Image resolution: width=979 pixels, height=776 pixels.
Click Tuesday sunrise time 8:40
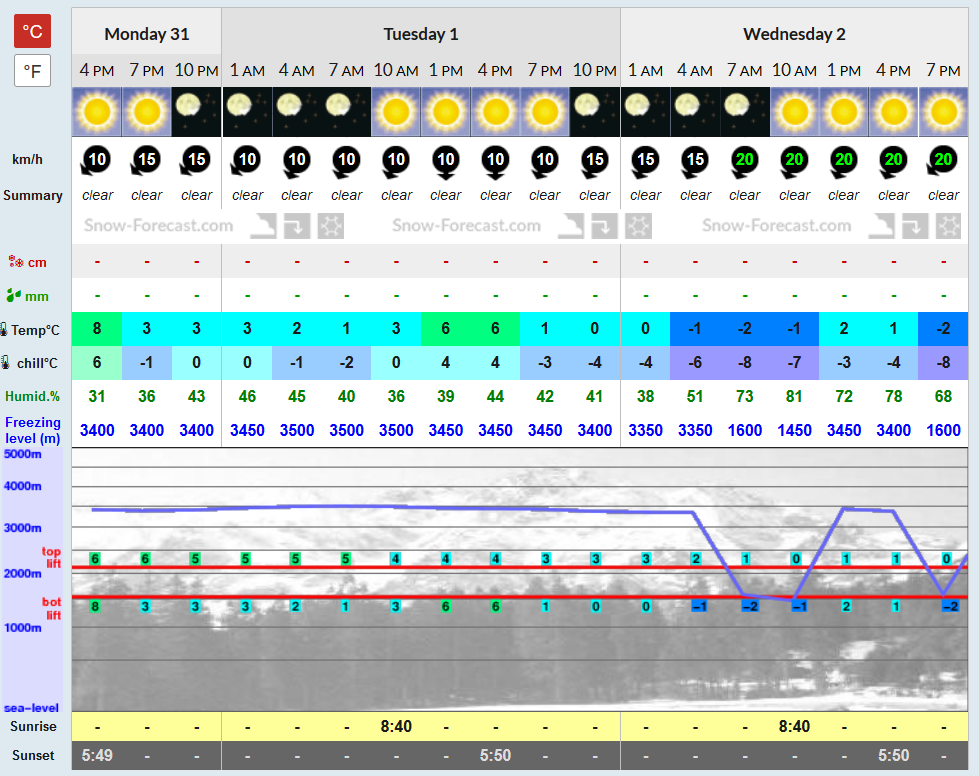[x=396, y=727]
